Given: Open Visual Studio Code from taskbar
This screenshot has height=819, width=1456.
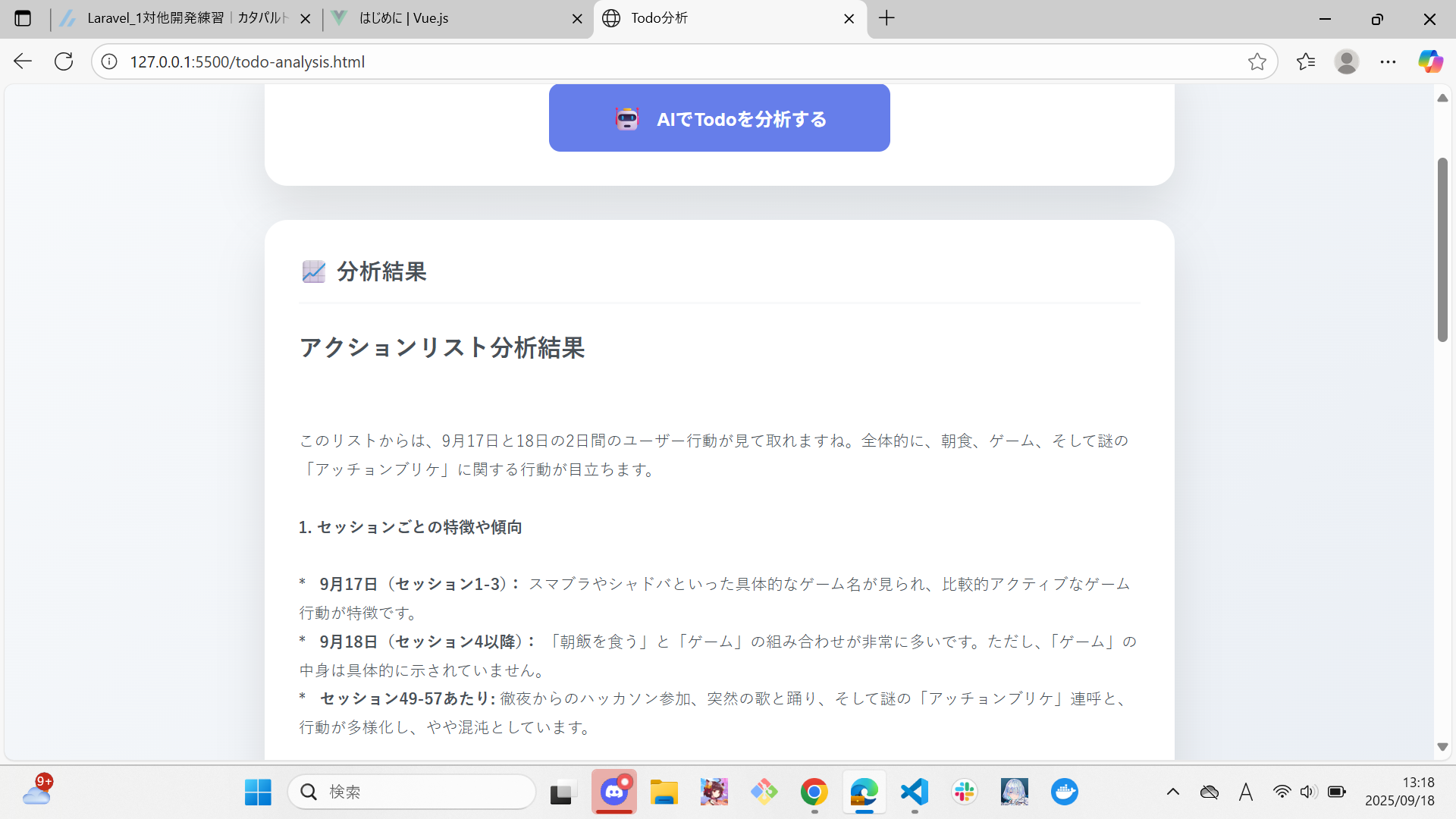Looking at the screenshot, I should click(x=915, y=792).
